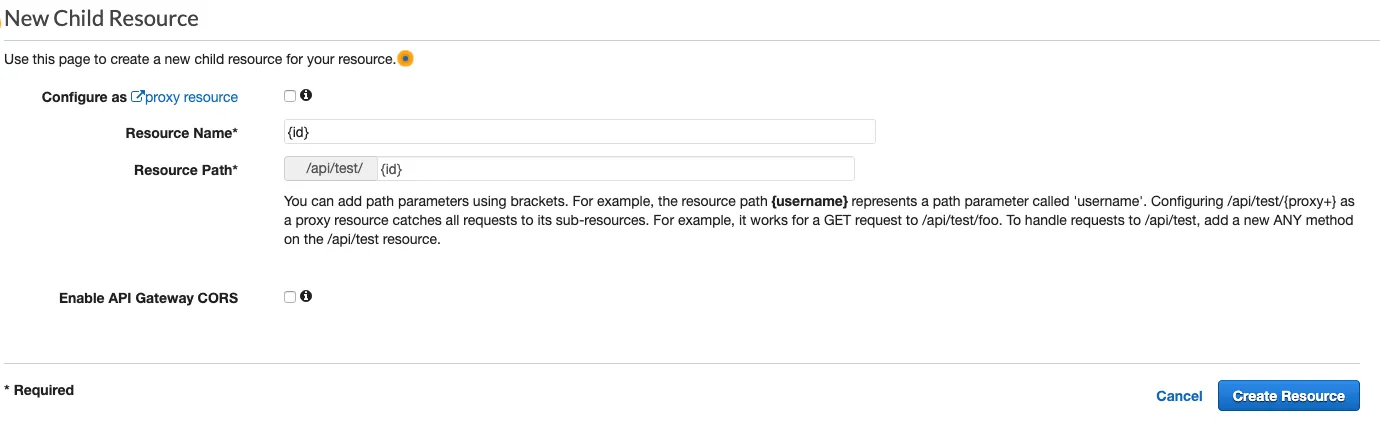Open the proxy resource documentation link

point(191,97)
